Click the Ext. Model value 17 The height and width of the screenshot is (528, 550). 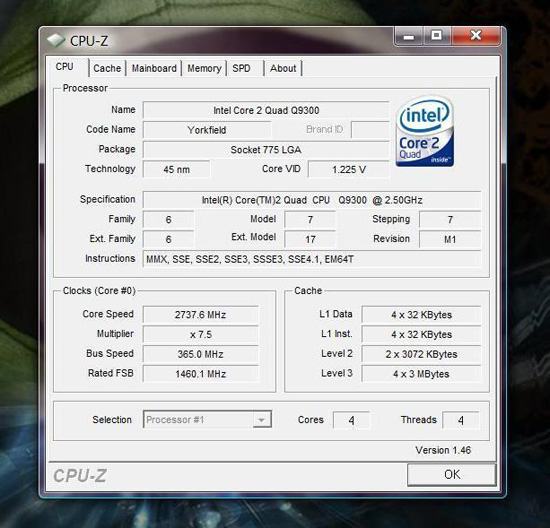tap(310, 239)
